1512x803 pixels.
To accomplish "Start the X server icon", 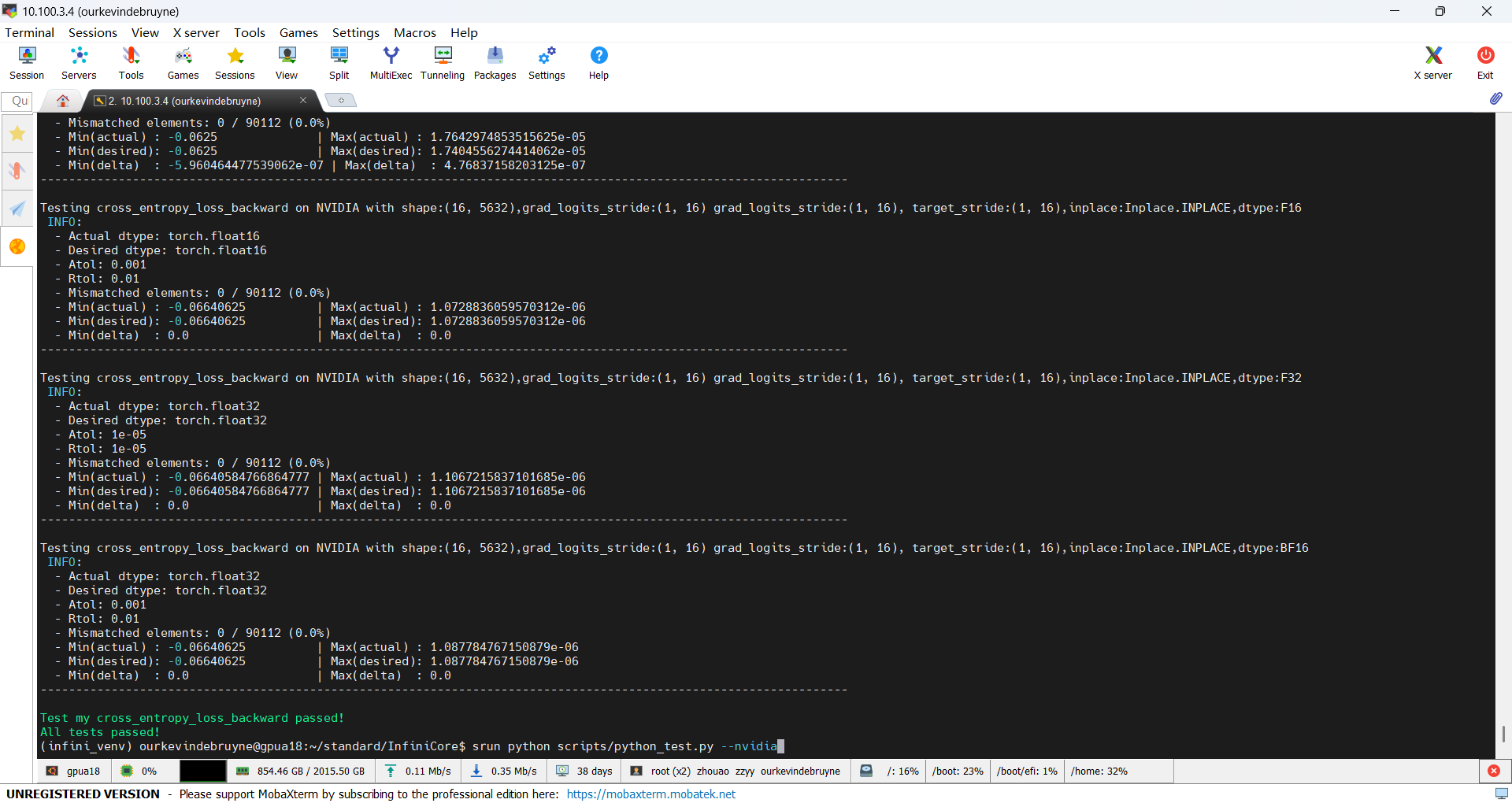I will click(1433, 63).
